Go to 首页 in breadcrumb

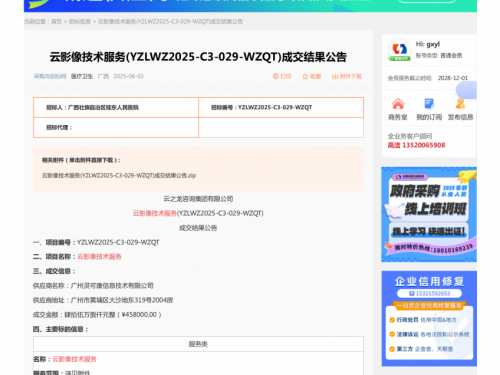(56, 22)
